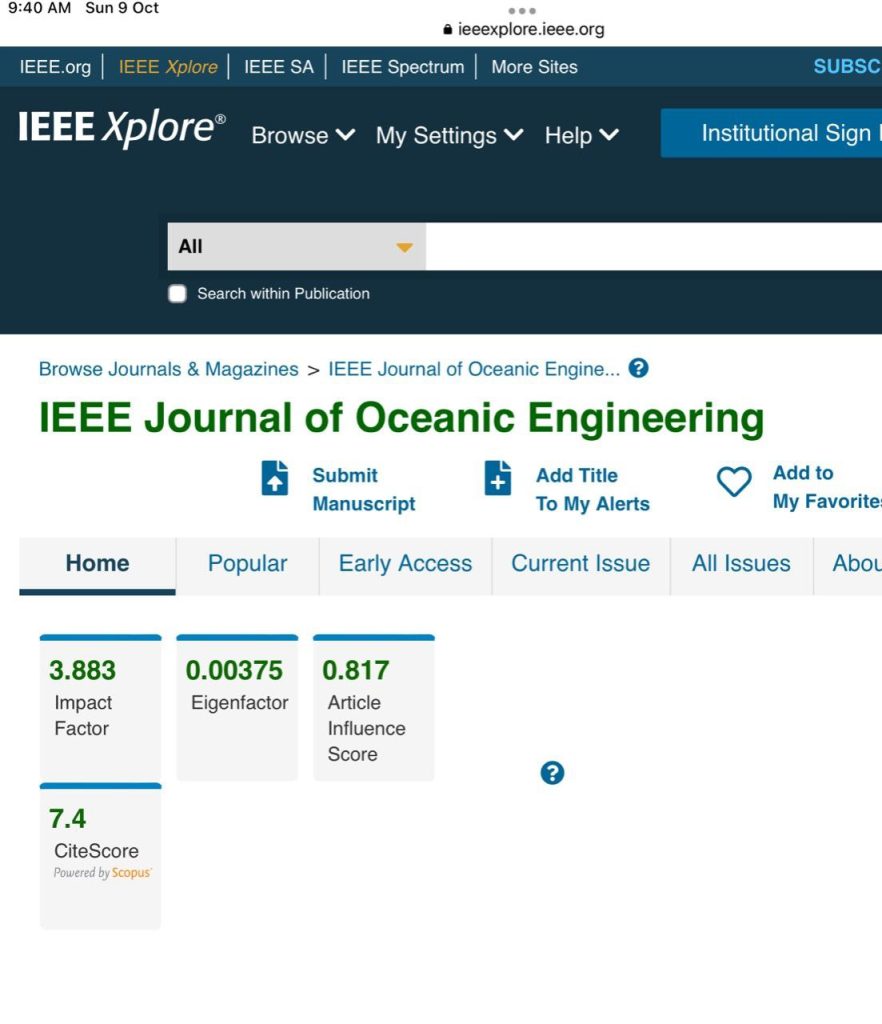The width and height of the screenshot is (882, 1024).
Task: Click the 3.883 Impact Factor card
Action: [x=101, y=707]
